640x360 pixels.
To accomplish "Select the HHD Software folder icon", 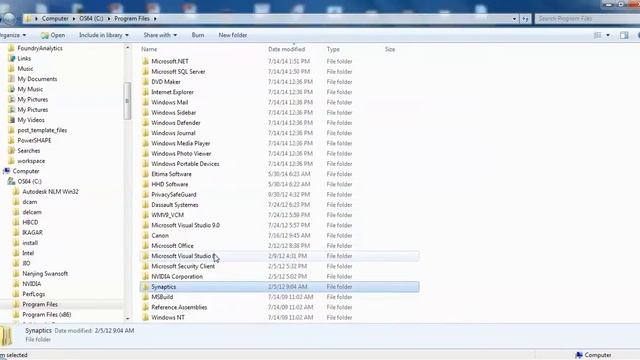I will 145,184.
